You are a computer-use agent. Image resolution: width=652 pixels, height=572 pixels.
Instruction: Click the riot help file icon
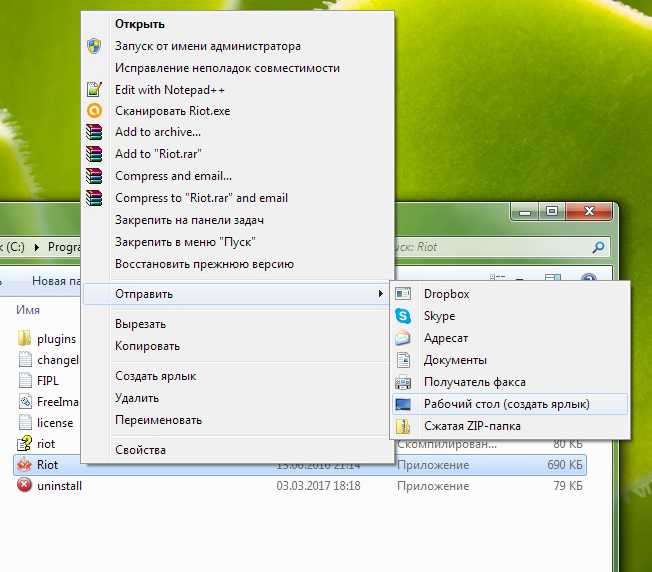[24, 444]
